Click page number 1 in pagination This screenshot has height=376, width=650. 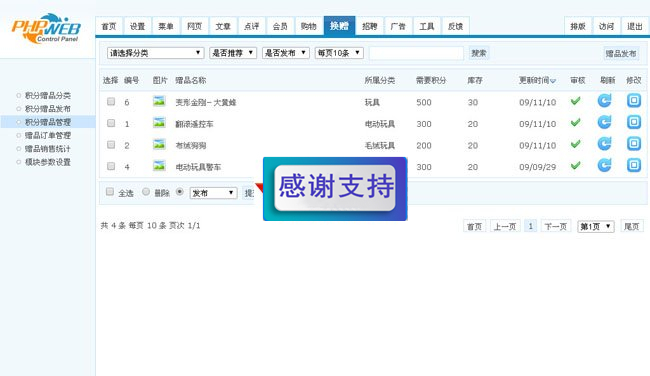pyautogui.click(x=530, y=226)
